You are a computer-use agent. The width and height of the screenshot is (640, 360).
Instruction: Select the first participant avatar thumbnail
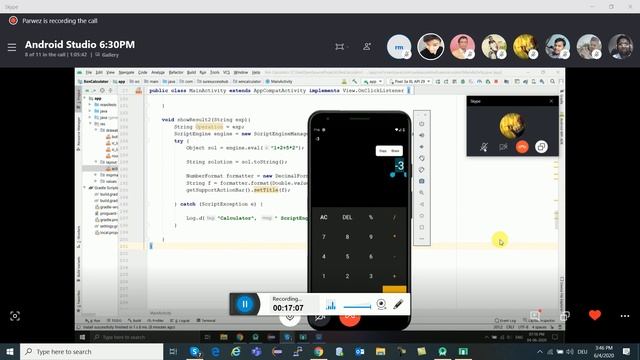coord(399,47)
